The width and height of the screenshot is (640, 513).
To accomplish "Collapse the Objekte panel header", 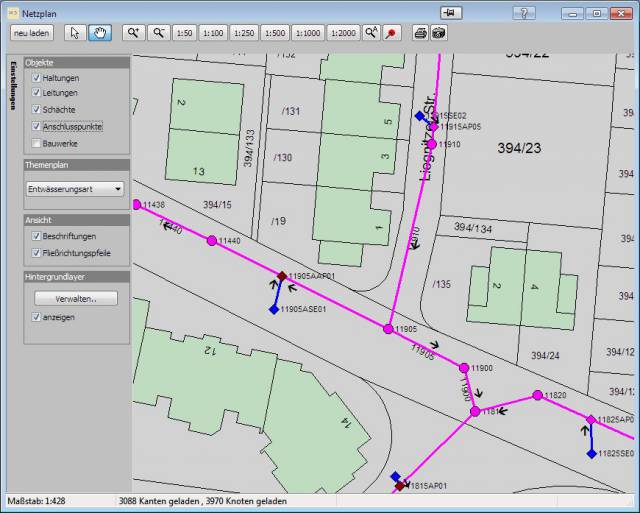I will (x=76, y=62).
